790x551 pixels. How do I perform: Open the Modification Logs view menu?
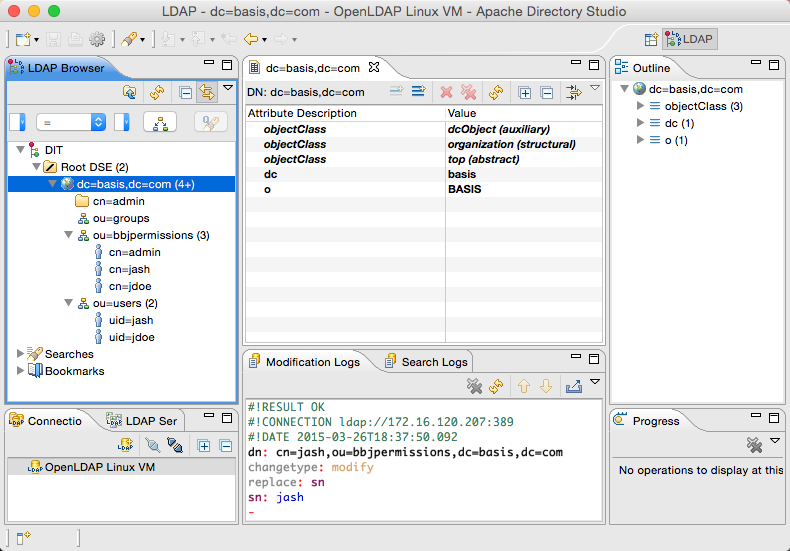pyautogui.click(x=595, y=382)
